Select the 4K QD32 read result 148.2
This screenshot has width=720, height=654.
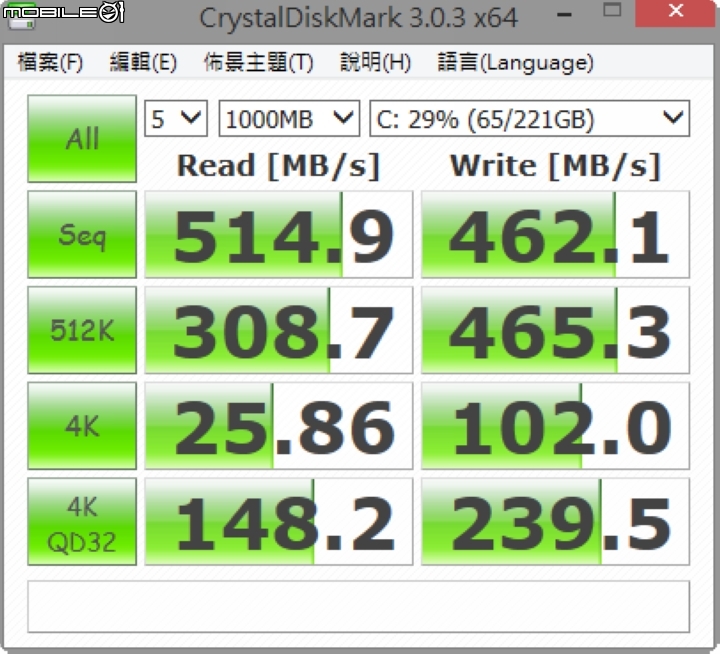[279, 521]
